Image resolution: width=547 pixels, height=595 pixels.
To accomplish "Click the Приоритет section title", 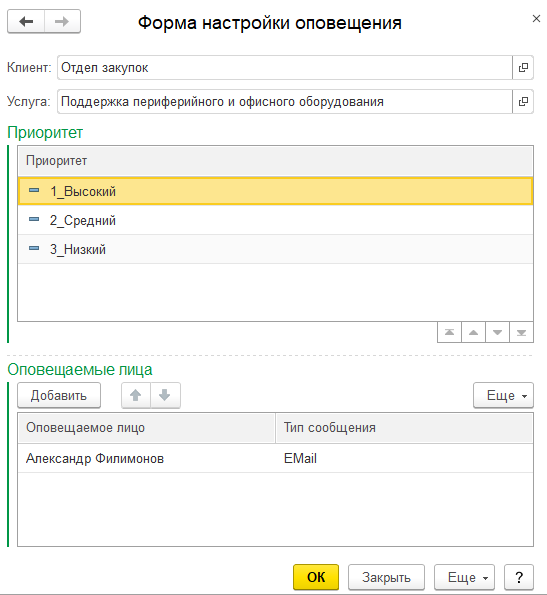I will pos(45,132).
